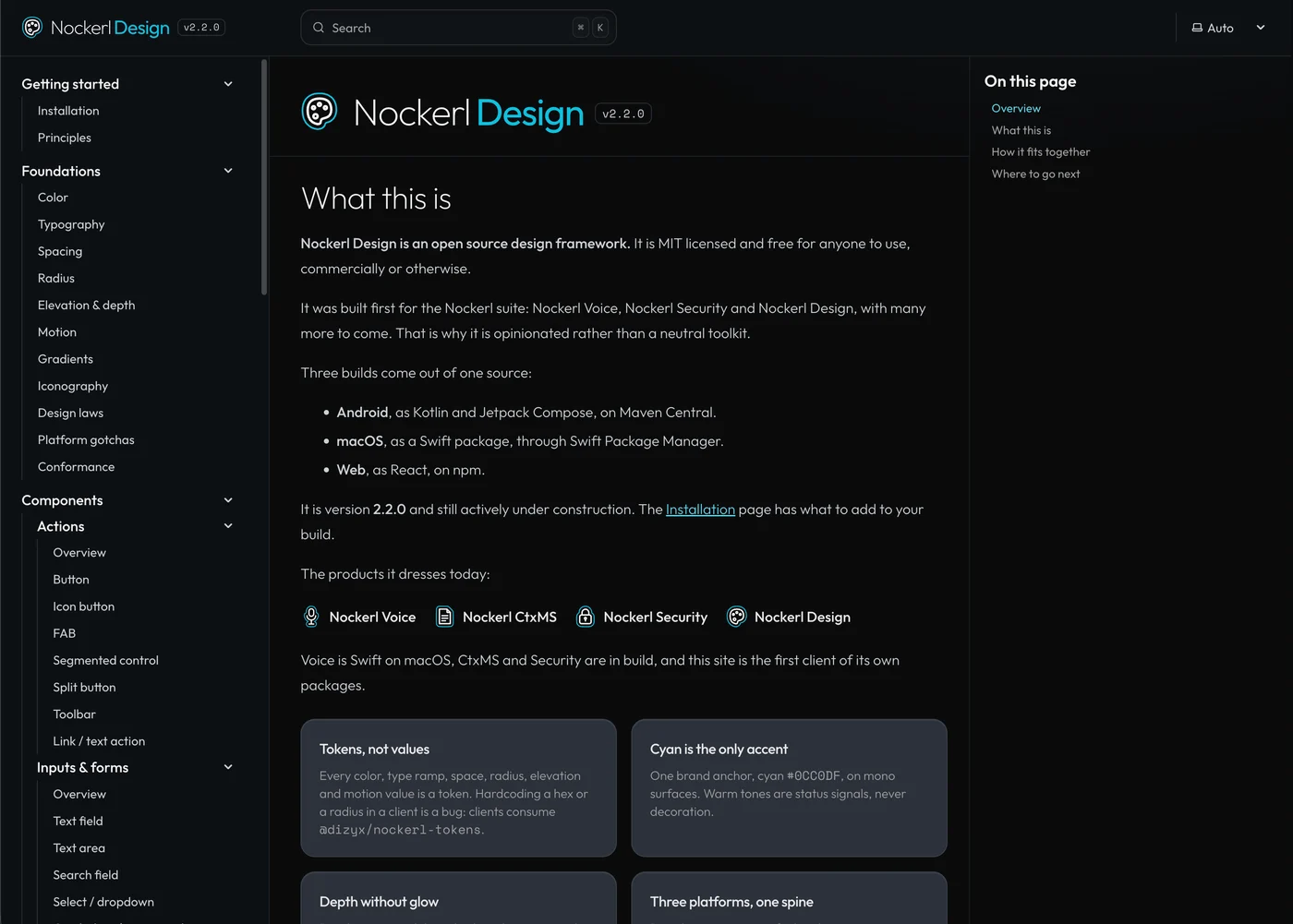Go to the Color foundations page
The image size is (1293, 924).
click(53, 198)
